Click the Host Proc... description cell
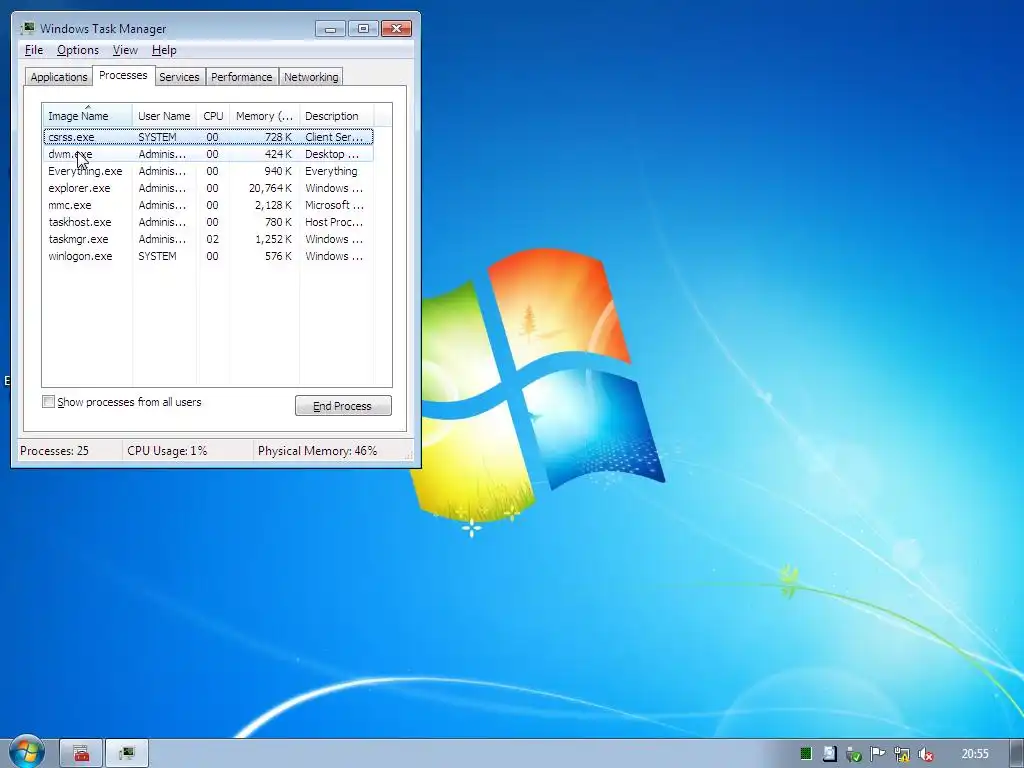 point(334,222)
